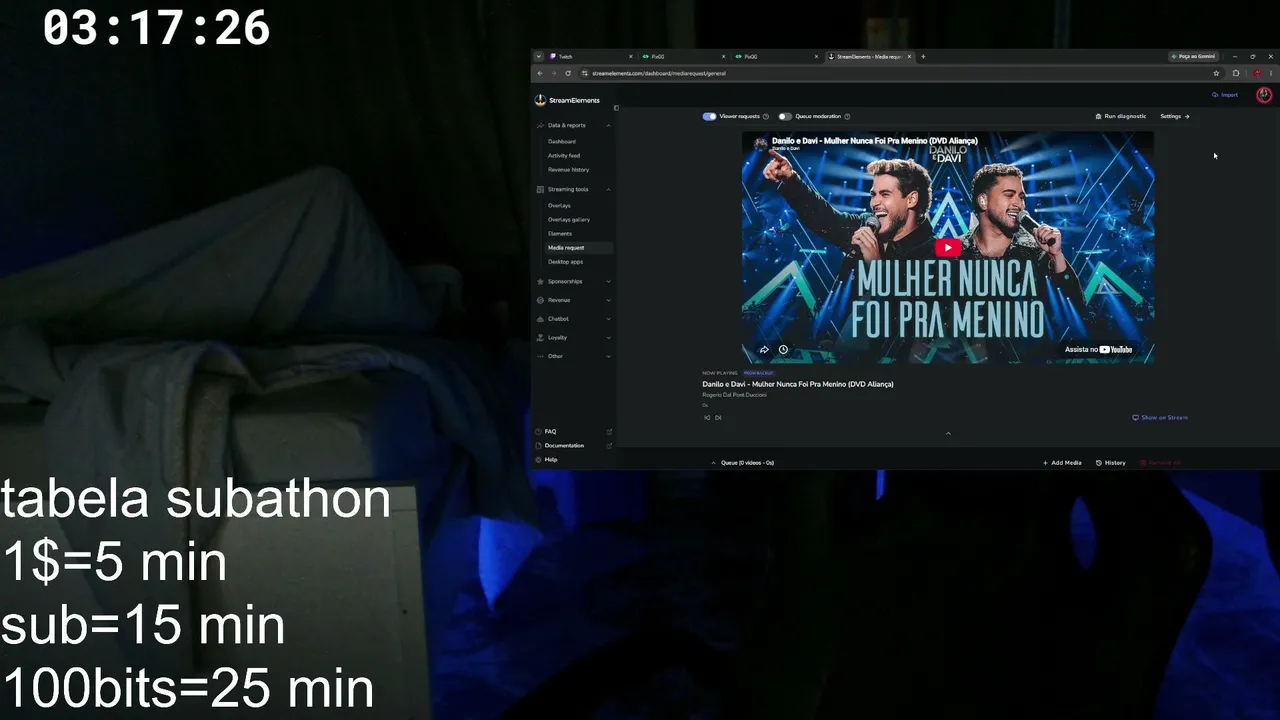Click Show on Stream
The image size is (1280, 720).
coord(1160,418)
